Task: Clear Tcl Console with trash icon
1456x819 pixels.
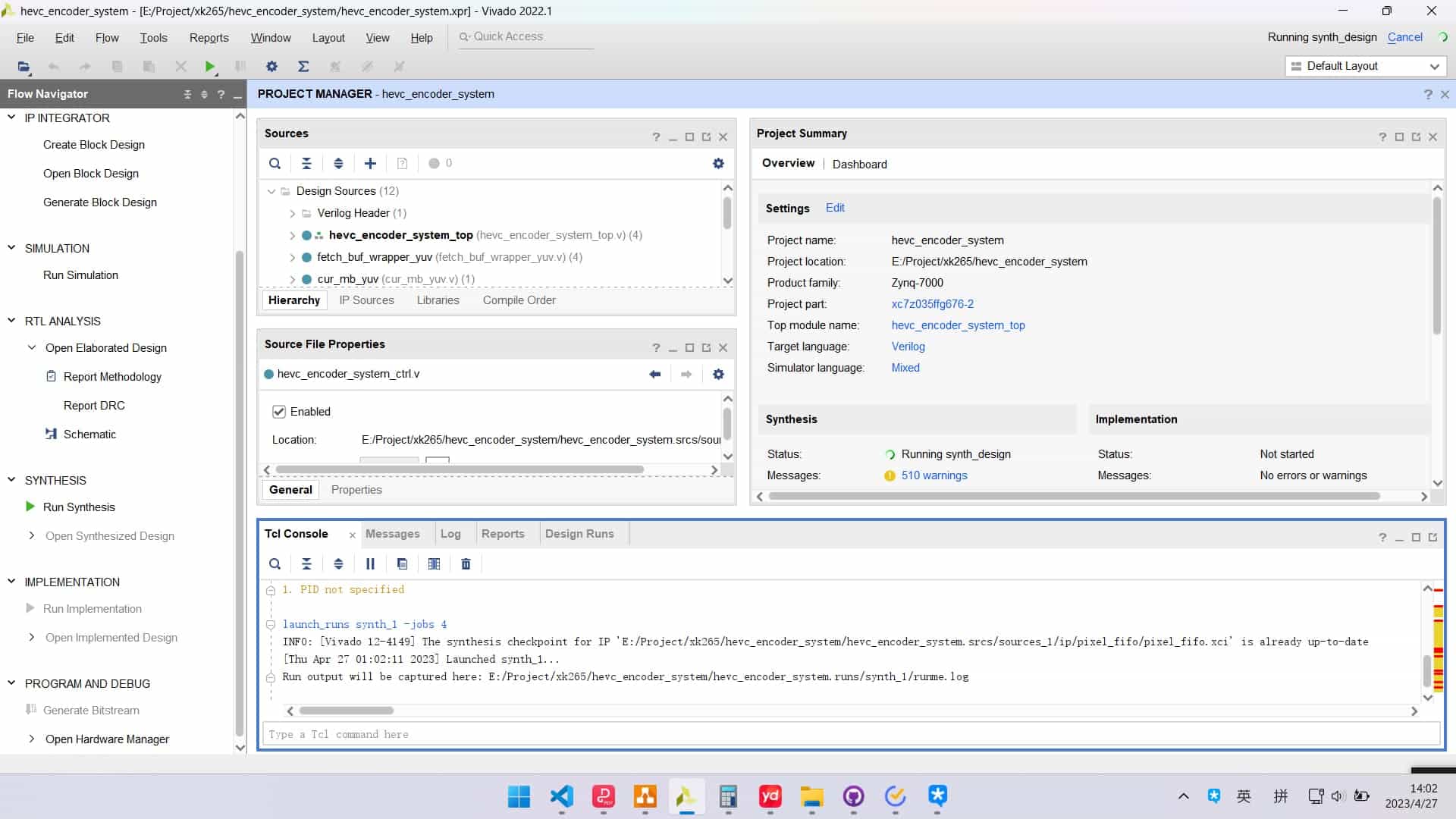Action: pos(466,564)
